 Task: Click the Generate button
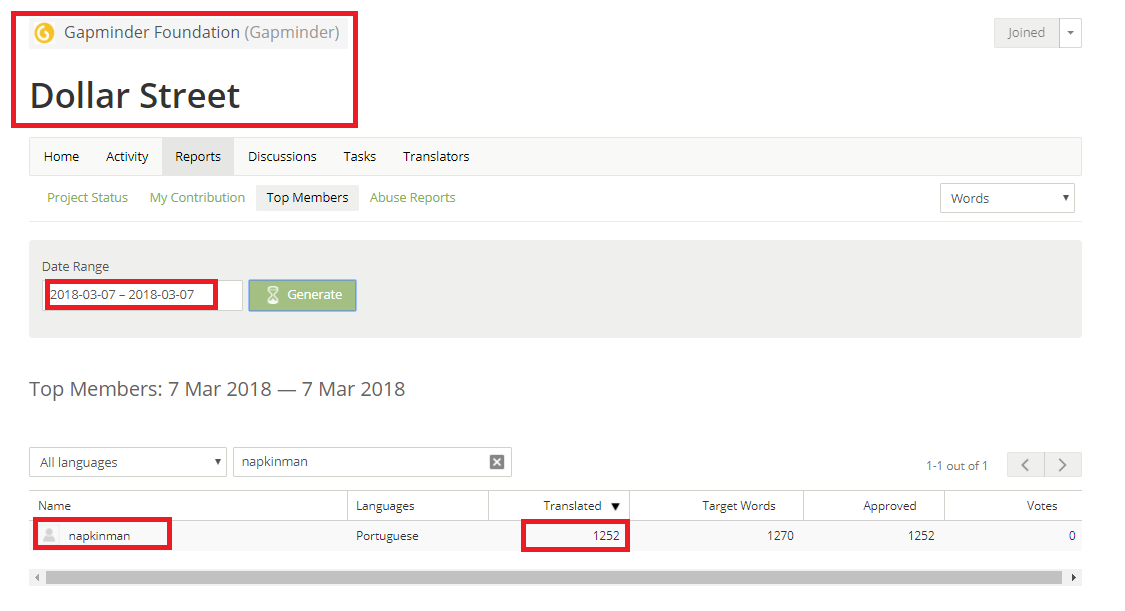(x=303, y=295)
